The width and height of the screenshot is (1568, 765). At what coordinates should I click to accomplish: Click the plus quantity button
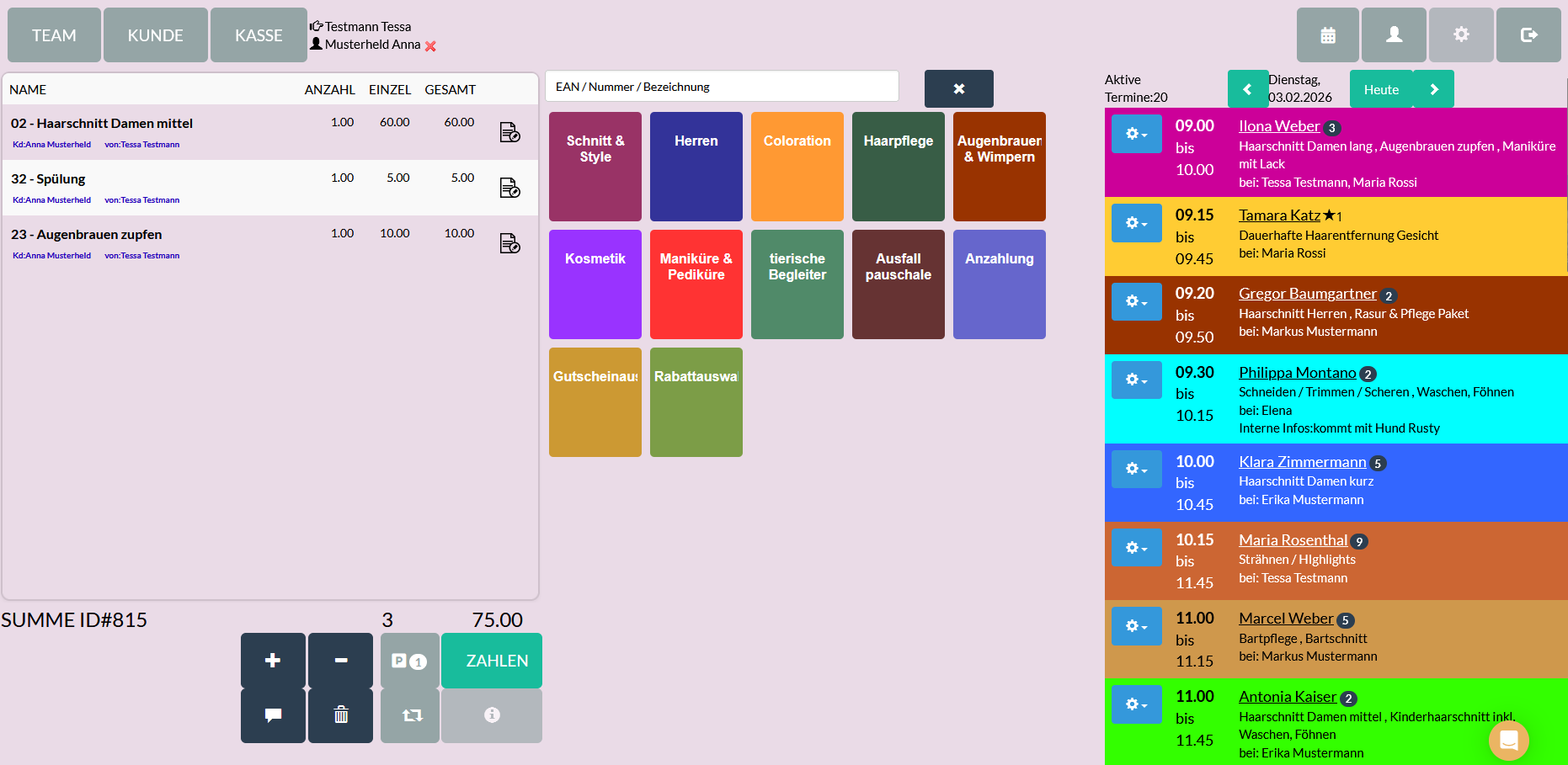(x=273, y=661)
